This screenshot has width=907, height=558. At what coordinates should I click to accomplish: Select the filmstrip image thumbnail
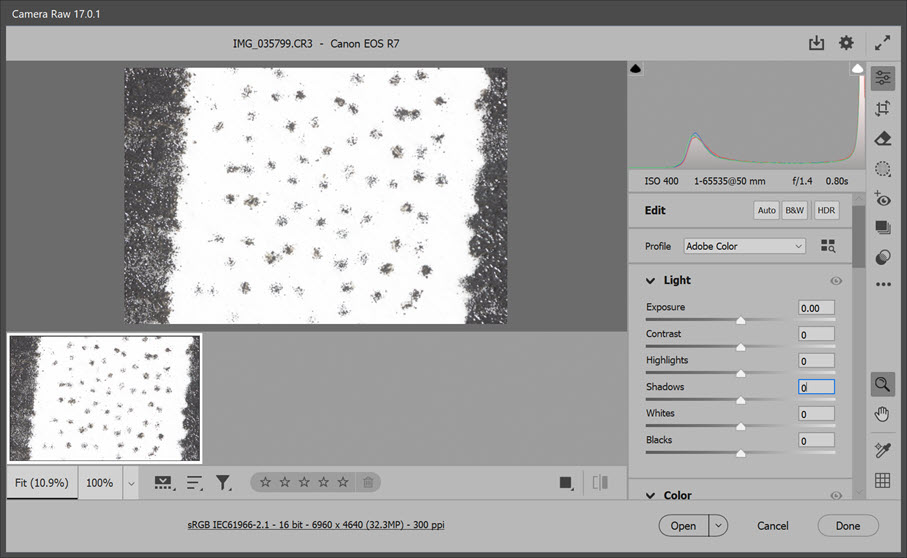click(105, 398)
